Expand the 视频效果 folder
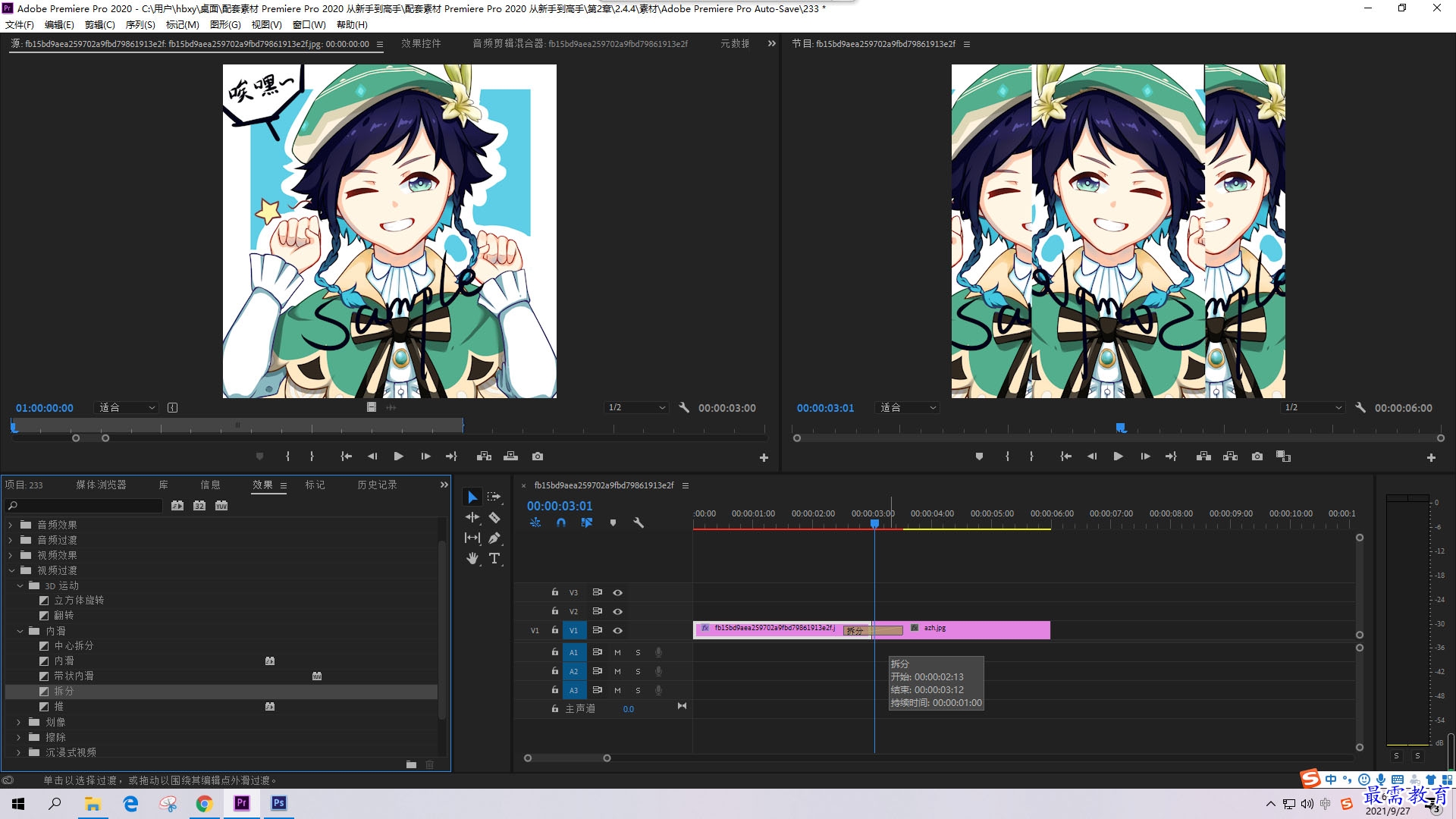The image size is (1456, 819). [11, 555]
